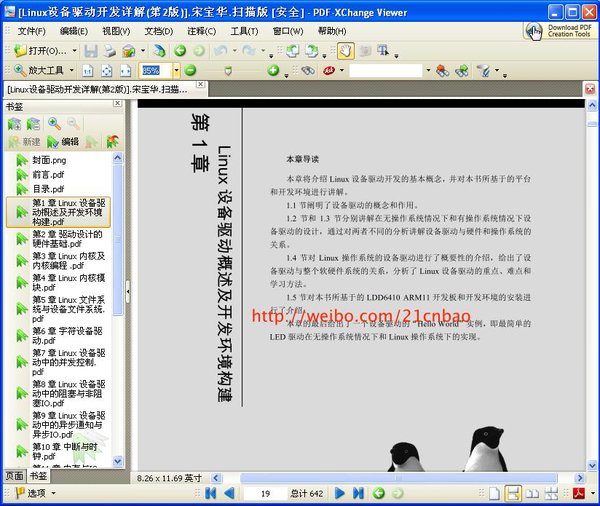Screen dimensions: 600x506
Task: Select the Zoom In tool 放大工具
Action: coord(38,70)
